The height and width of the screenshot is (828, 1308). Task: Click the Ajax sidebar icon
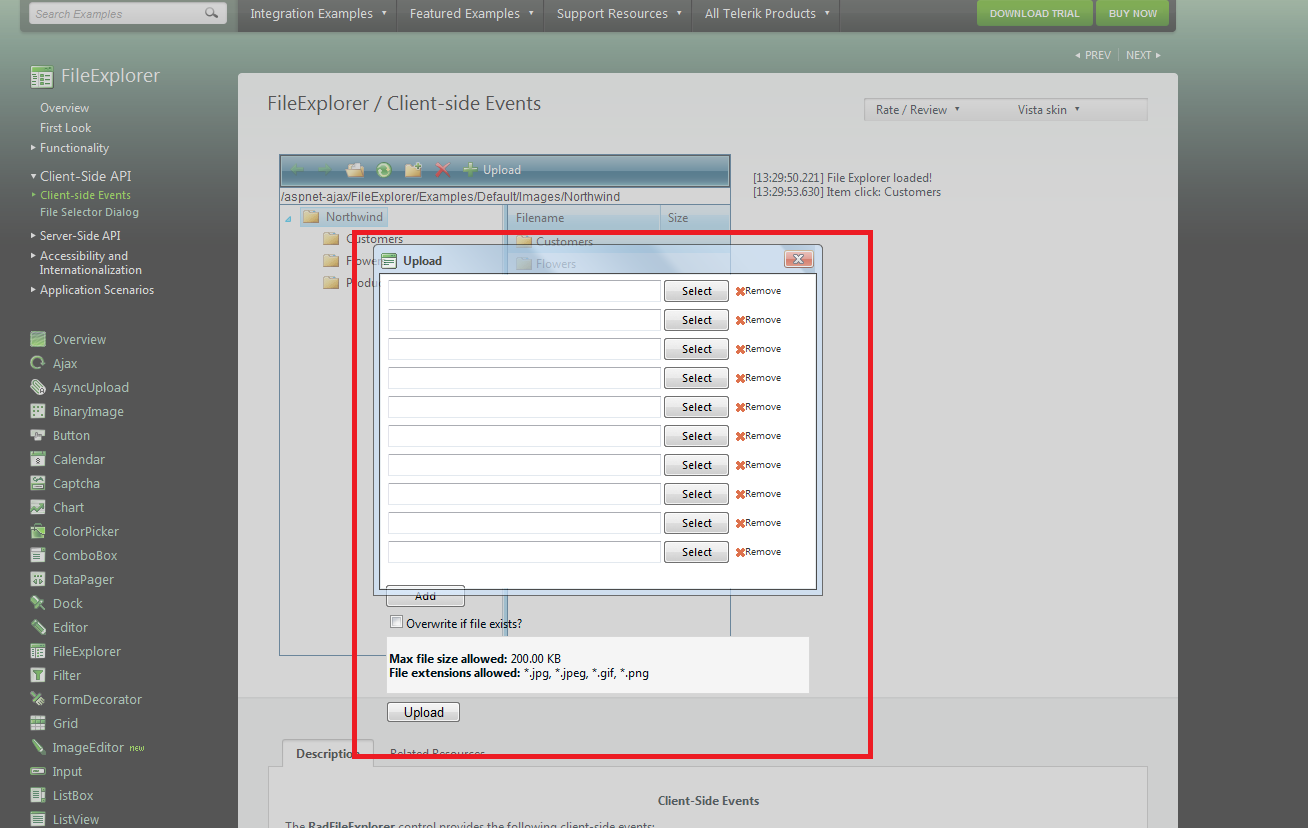click(x=38, y=363)
